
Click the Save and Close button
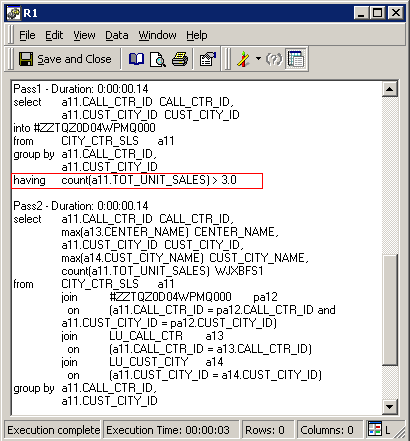click(x=65, y=59)
